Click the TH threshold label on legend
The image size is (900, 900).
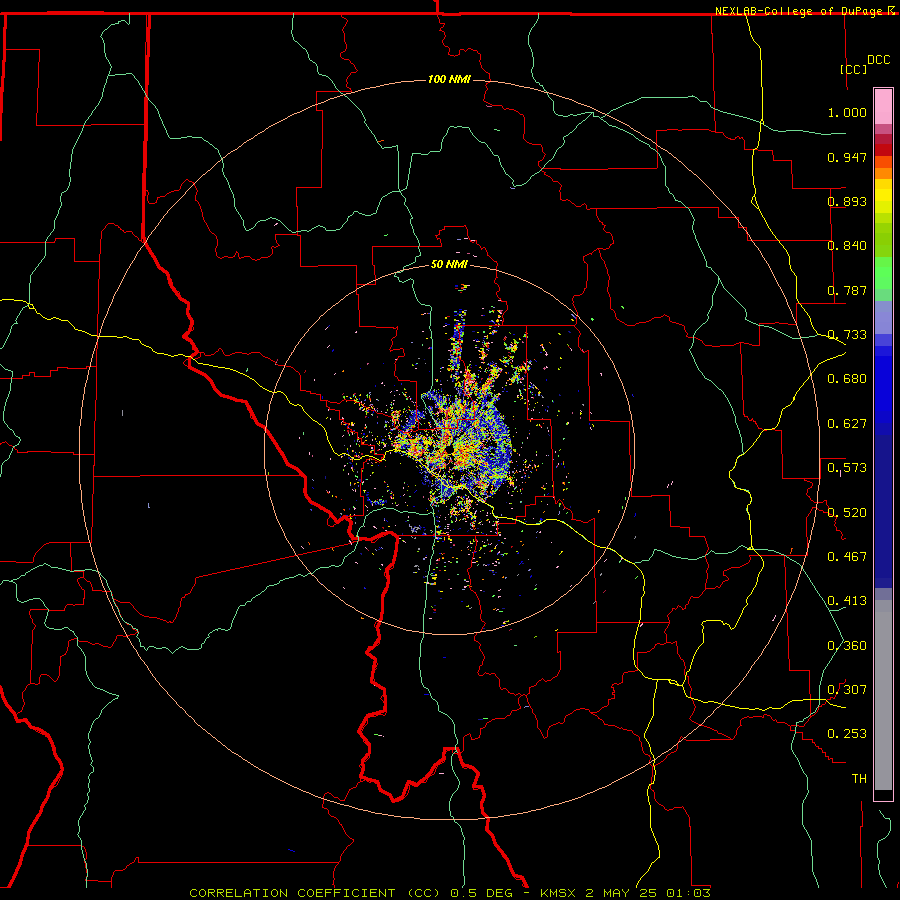pos(859,779)
